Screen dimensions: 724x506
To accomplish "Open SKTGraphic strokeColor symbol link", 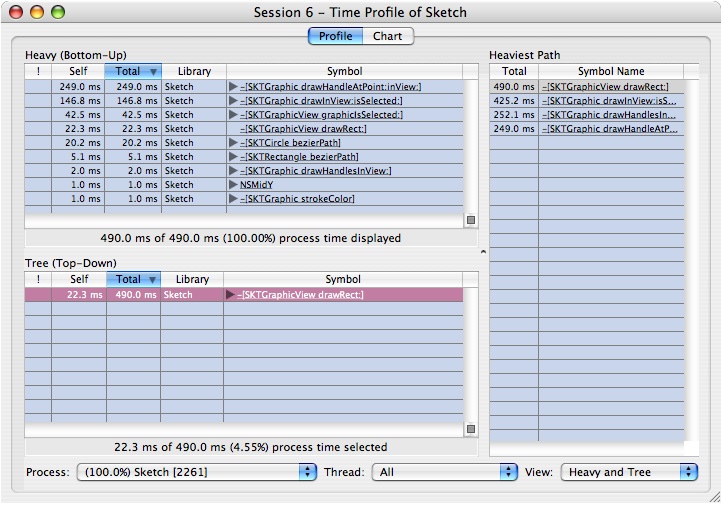I will click(297, 199).
